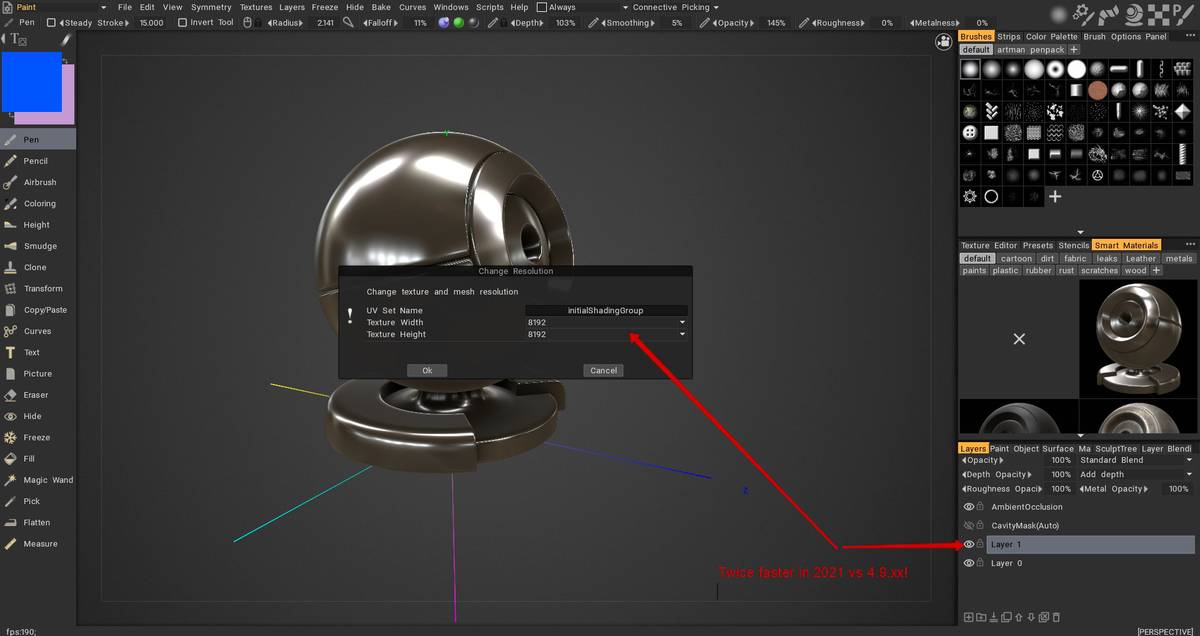The height and width of the screenshot is (636, 1200).
Task: Toggle the Always checkbox
Action: (x=541, y=7)
